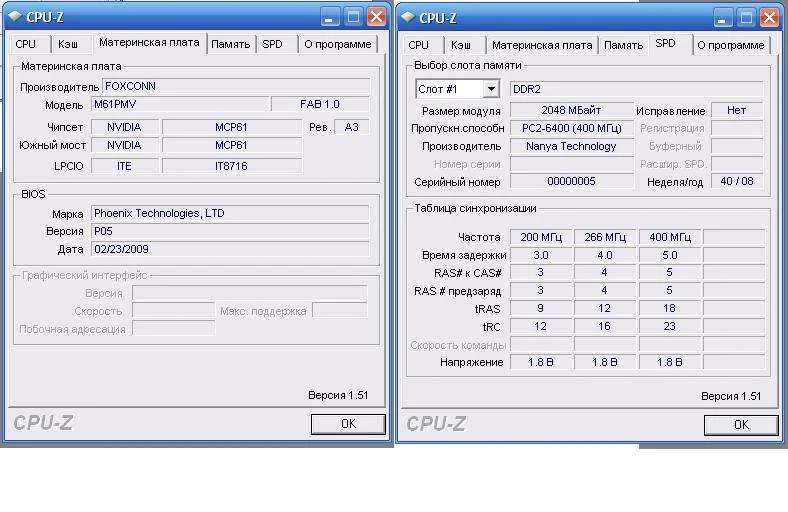788x512 pixels.
Task: Click MCP61 field in Южный мост row
Action: 232,145
